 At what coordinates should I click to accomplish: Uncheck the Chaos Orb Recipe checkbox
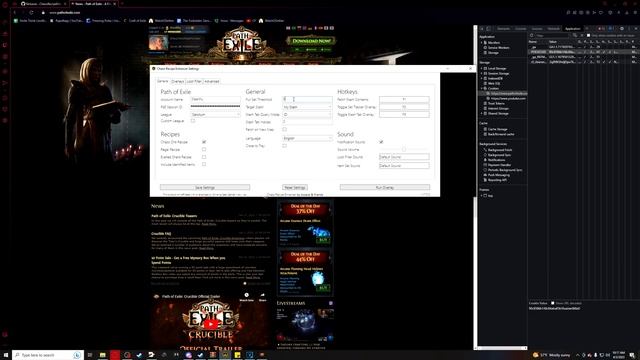pyautogui.click(x=204, y=142)
